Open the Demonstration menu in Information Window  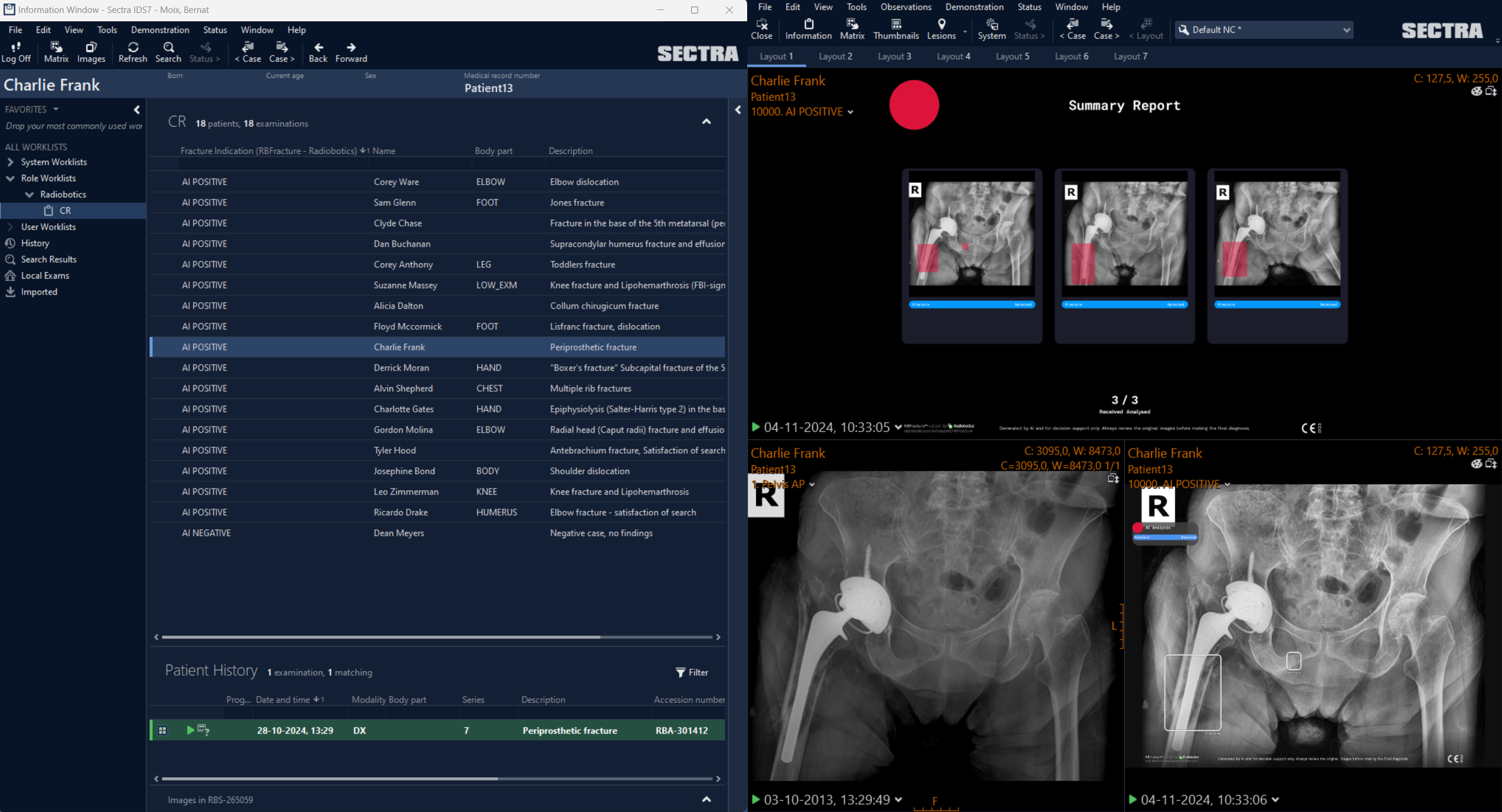pos(160,30)
